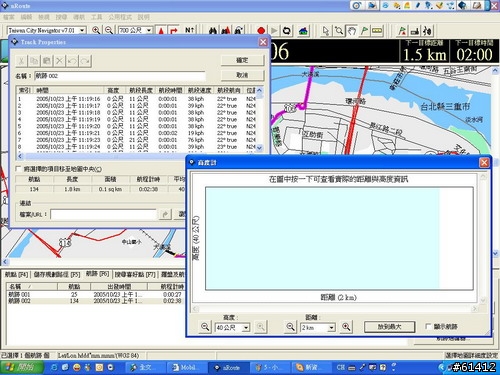Click the 確定 button in Track Properties
This screenshot has width=500, height=375.
(242, 60)
